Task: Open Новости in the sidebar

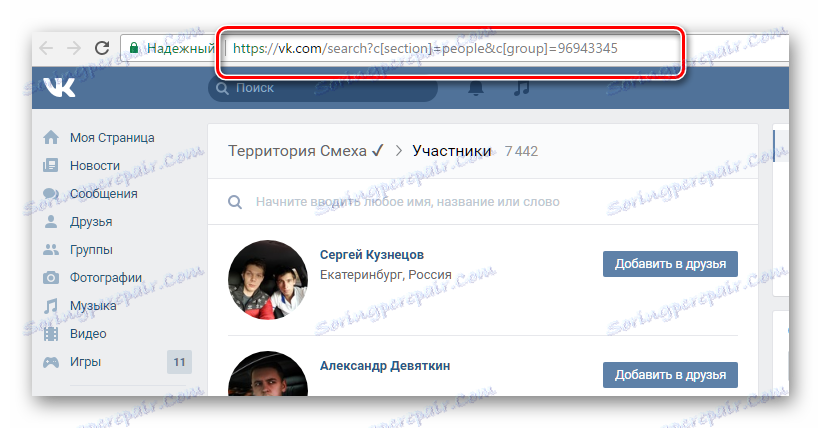Action: pyautogui.click(x=95, y=166)
